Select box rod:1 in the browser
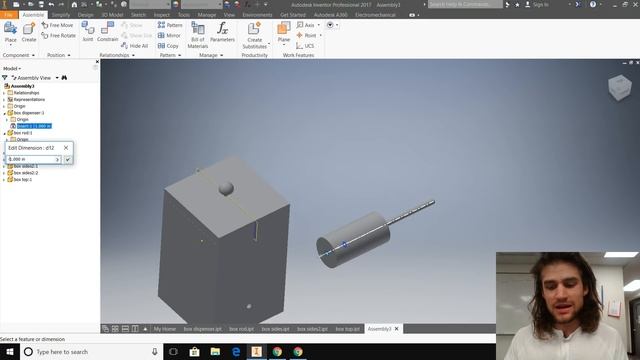Viewport: 640px width, 360px height. [x=23, y=133]
